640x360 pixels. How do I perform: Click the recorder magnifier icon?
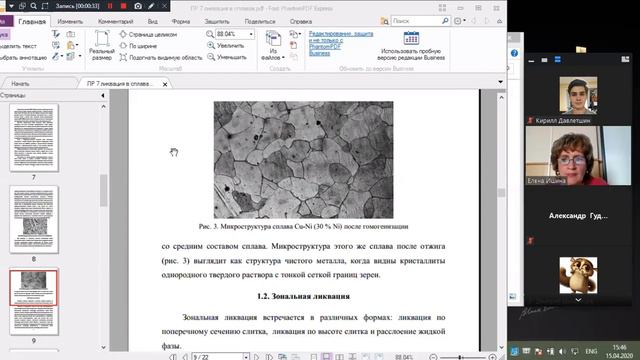pyautogui.click(x=33, y=6)
